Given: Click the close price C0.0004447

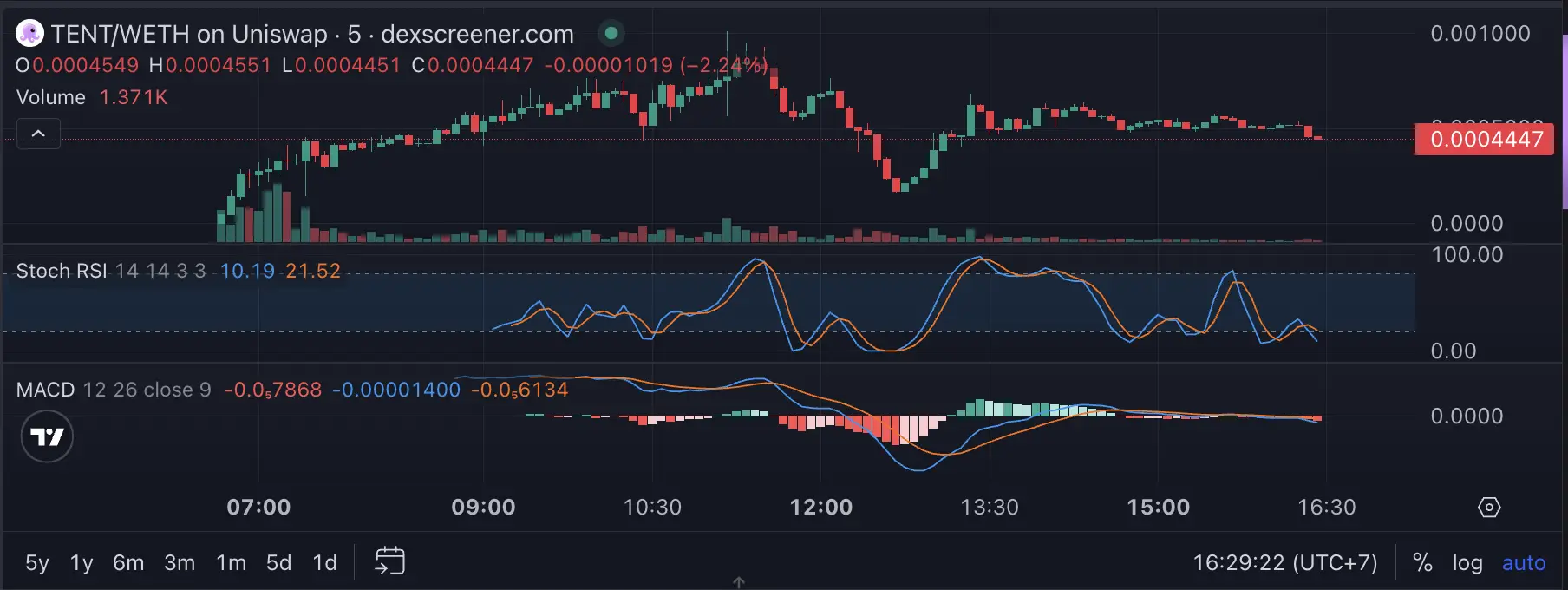Looking at the screenshot, I should (x=473, y=66).
